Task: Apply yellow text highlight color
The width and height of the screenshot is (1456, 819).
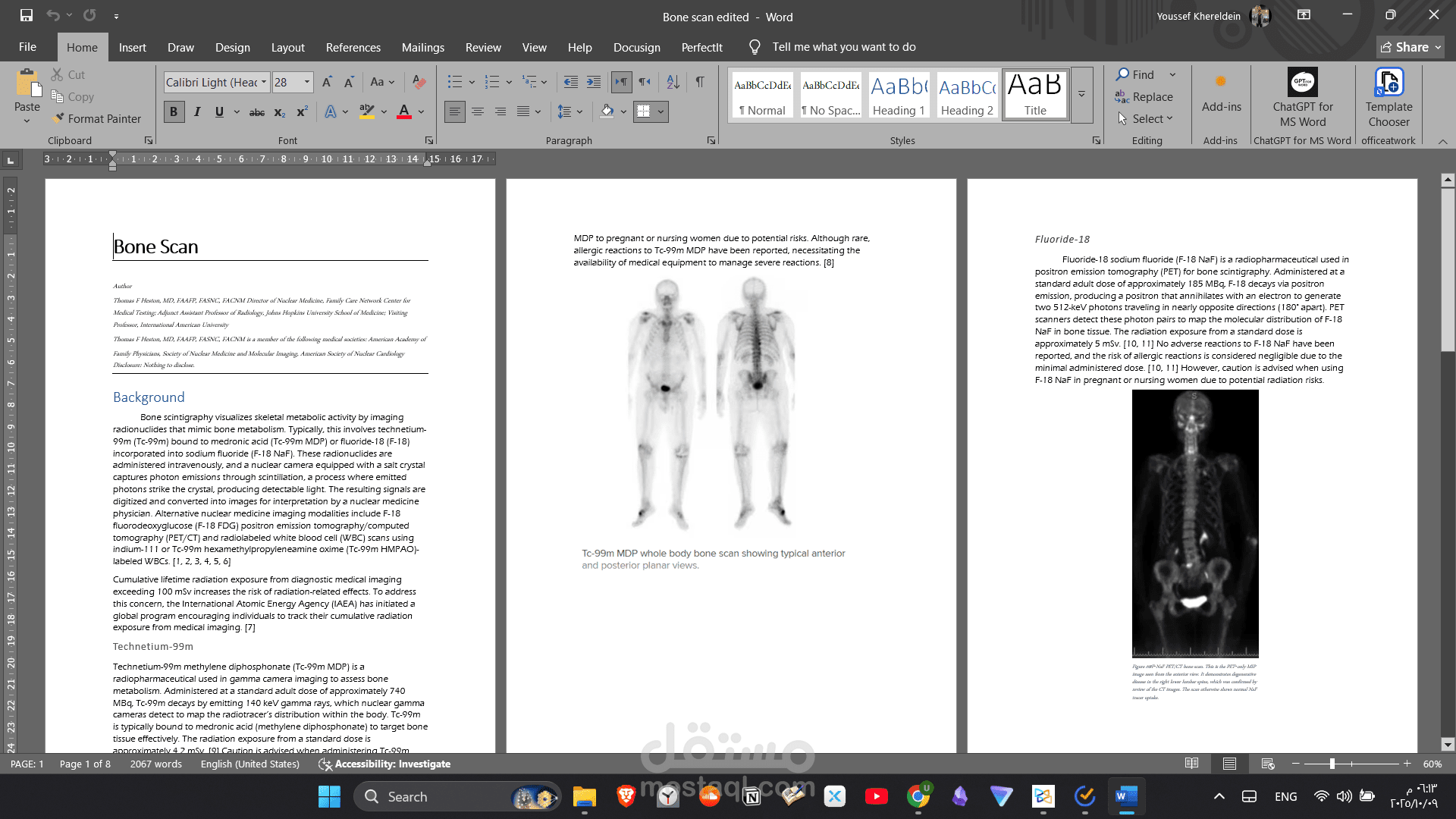Action: [366, 112]
